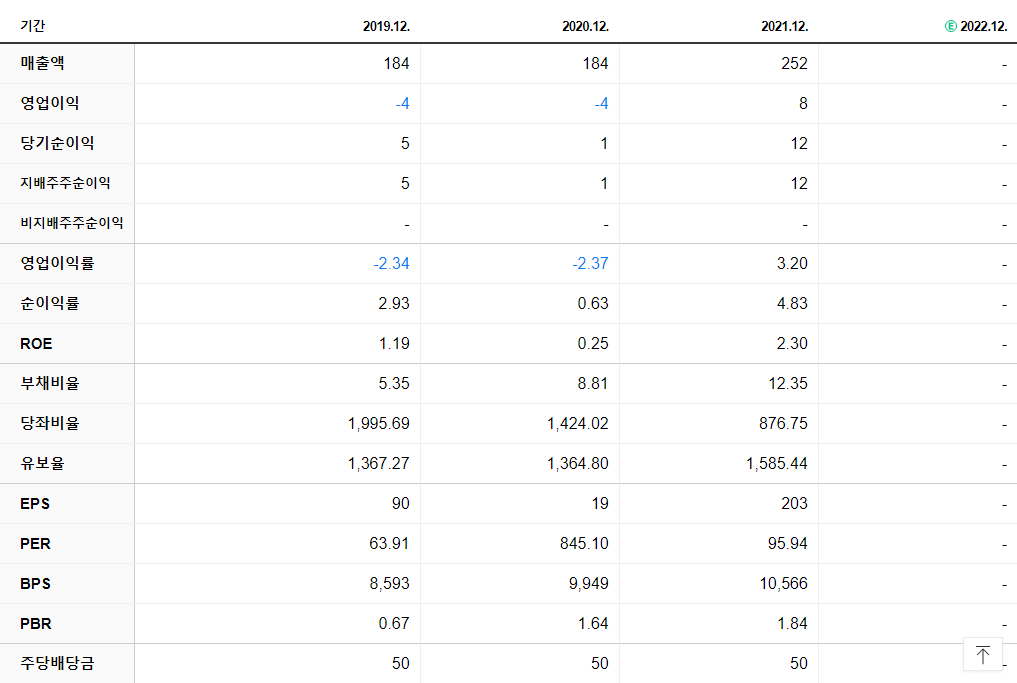Click the green estimate E icon
Screen dimensions: 1017x683
(x=950, y=27)
